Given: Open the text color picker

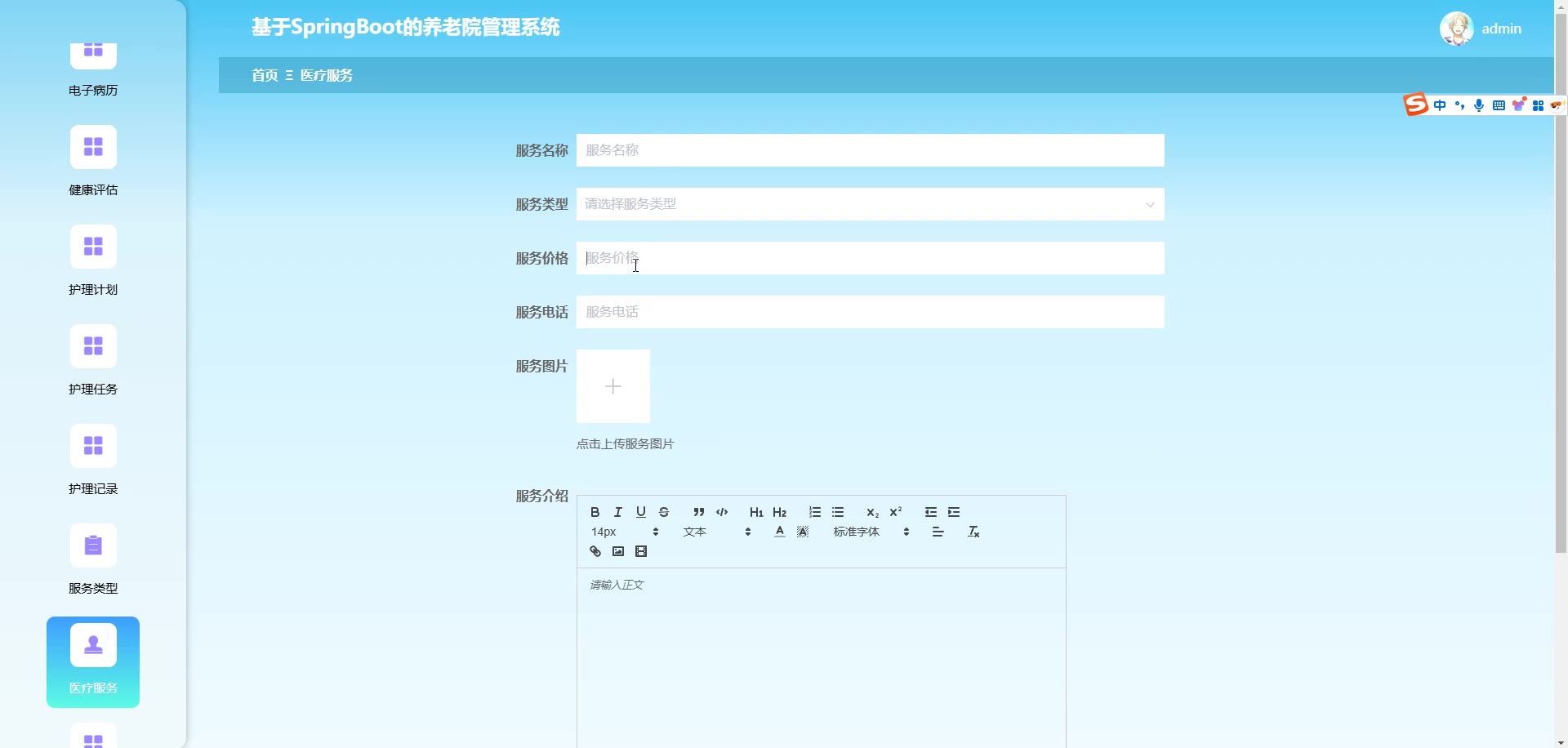Looking at the screenshot, I should [780, 532].
